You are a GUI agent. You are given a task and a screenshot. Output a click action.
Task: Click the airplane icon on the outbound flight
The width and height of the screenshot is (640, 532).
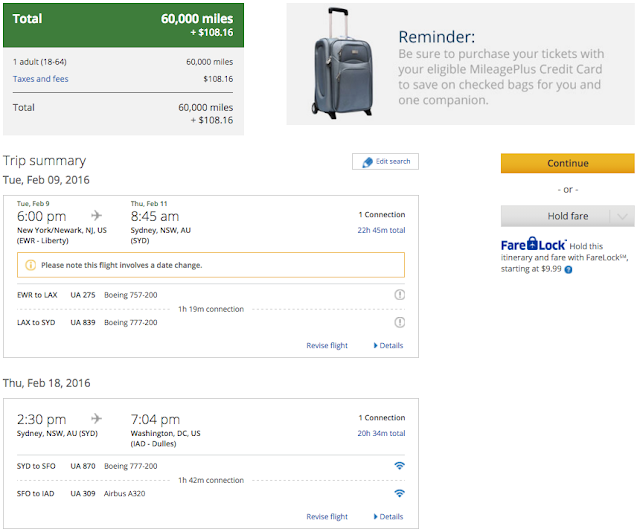[97, 215]
